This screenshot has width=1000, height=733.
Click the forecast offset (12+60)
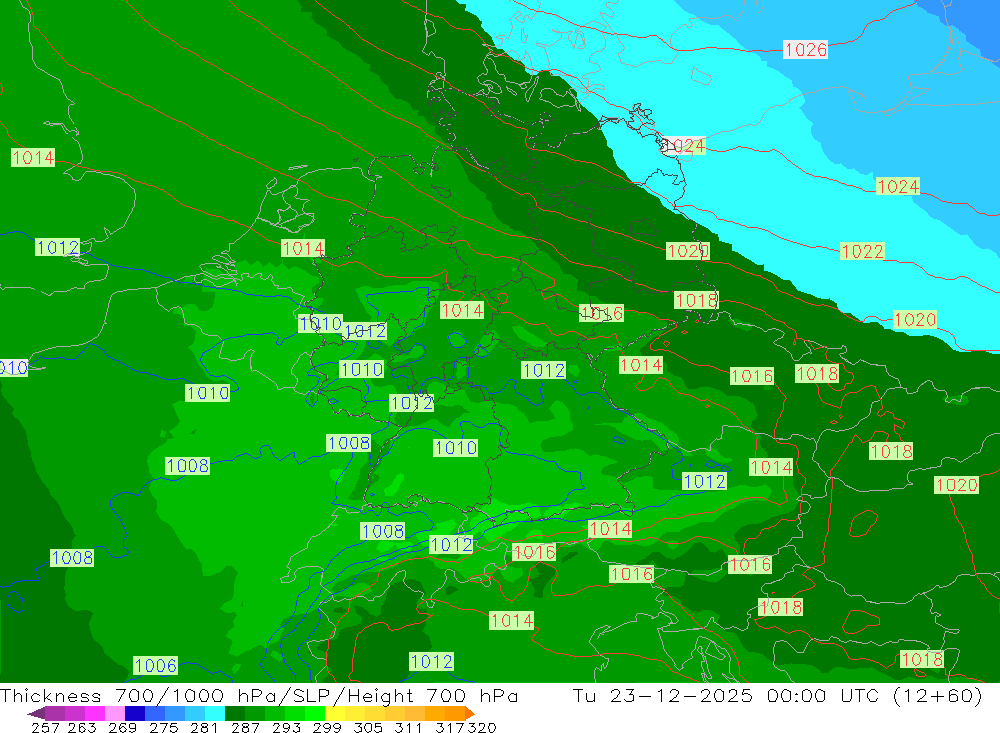click(x=938, y=695)
